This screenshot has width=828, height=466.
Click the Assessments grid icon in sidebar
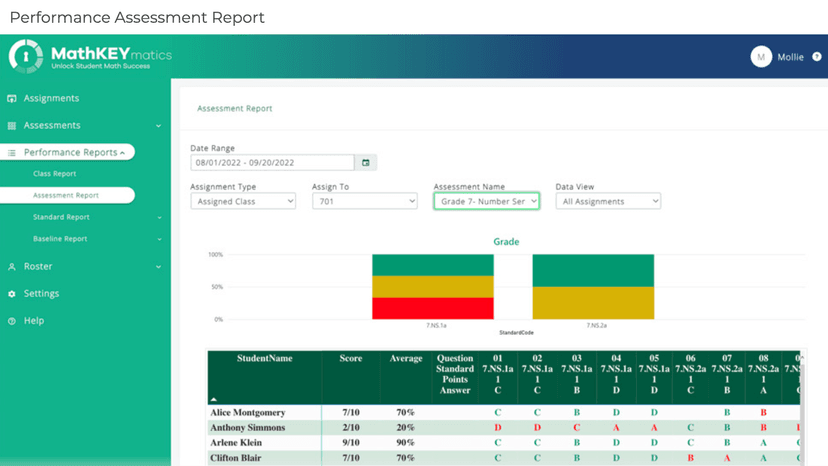pos(12,126)
